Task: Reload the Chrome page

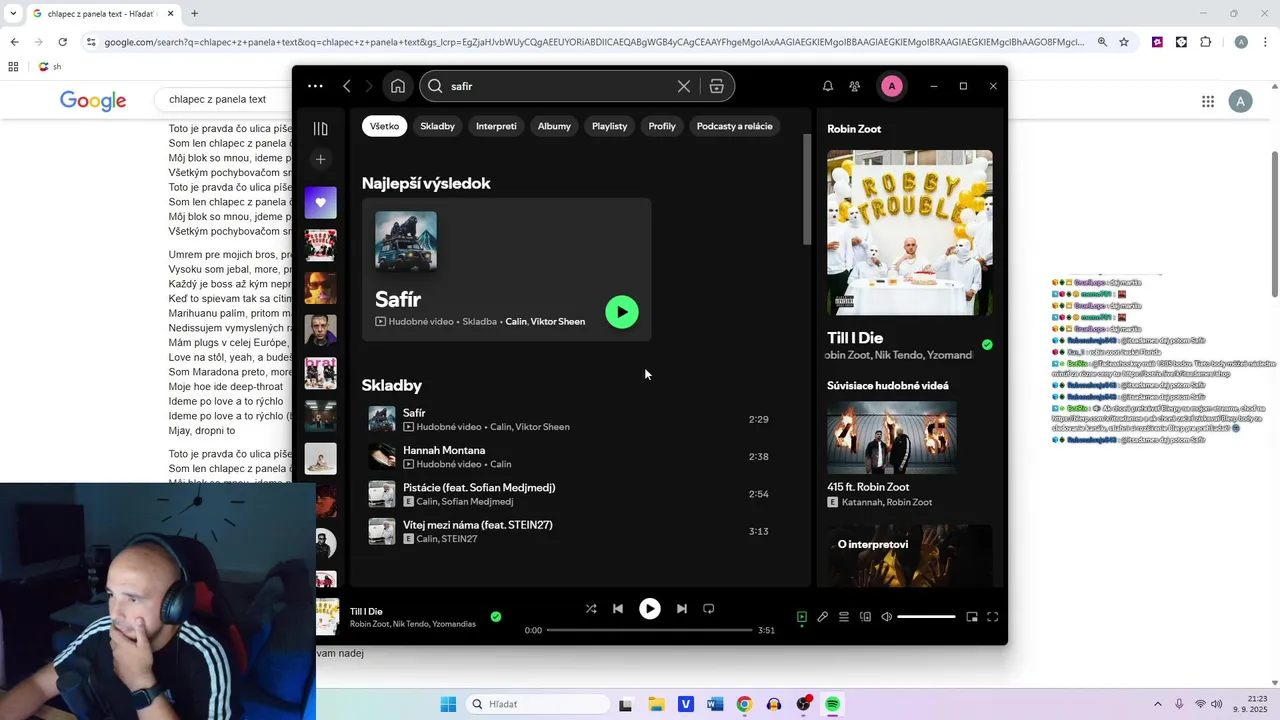Action: pyautogui.click(x=62, y=42)
